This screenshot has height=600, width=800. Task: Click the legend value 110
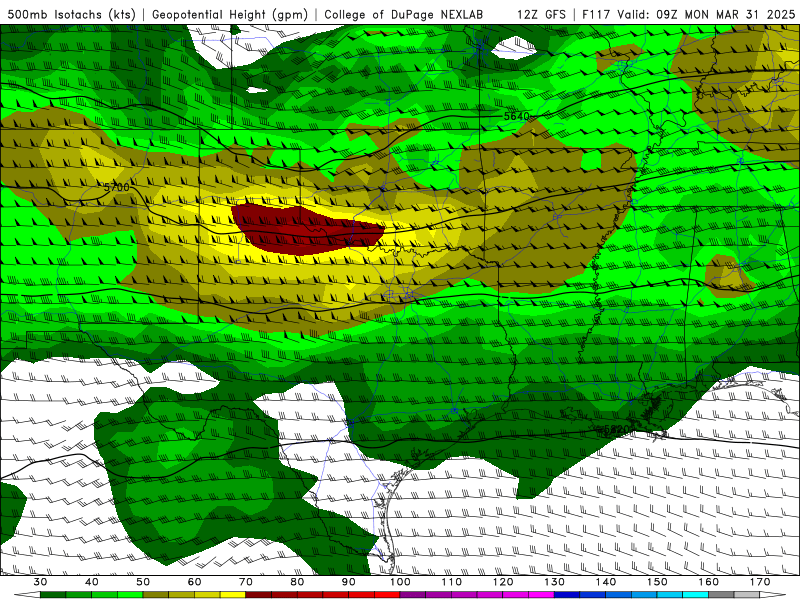pos(452,582)
